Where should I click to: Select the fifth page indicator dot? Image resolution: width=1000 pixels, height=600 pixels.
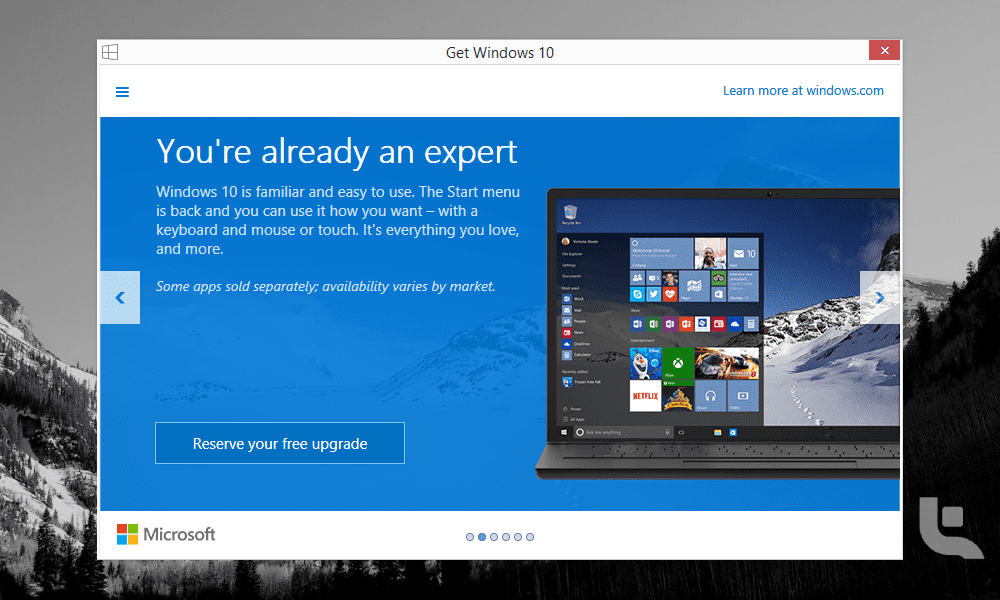tap(518, 537)
